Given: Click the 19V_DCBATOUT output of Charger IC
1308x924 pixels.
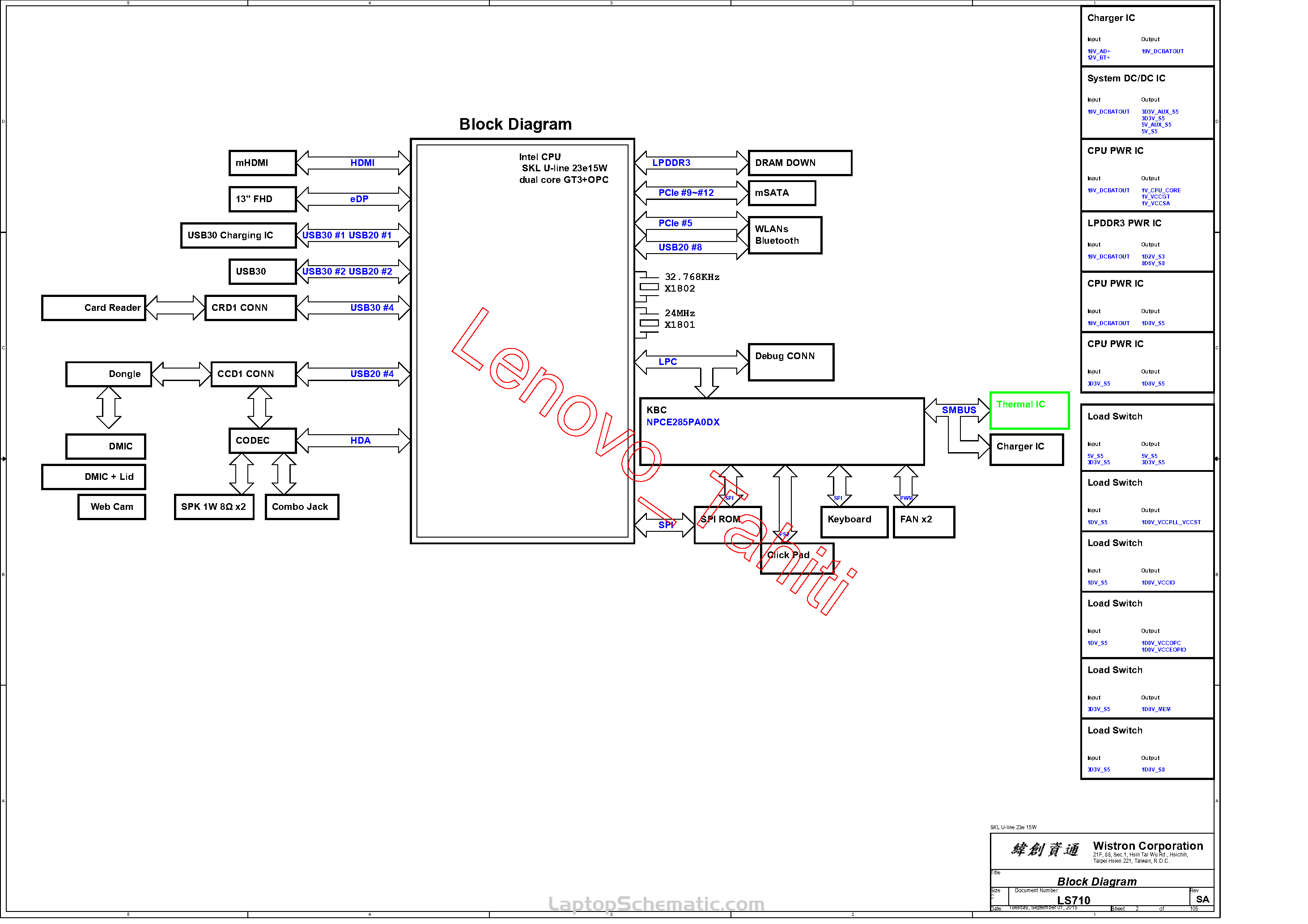Looking at the screenshot, I should 1162,51.
